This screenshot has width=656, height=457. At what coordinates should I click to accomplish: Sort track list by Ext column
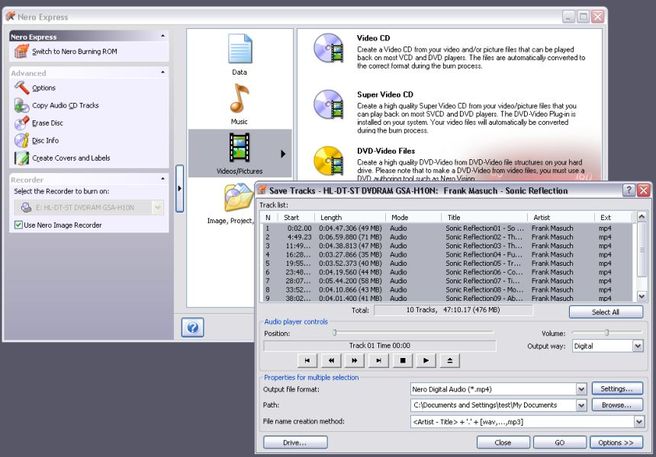point(613,217)
